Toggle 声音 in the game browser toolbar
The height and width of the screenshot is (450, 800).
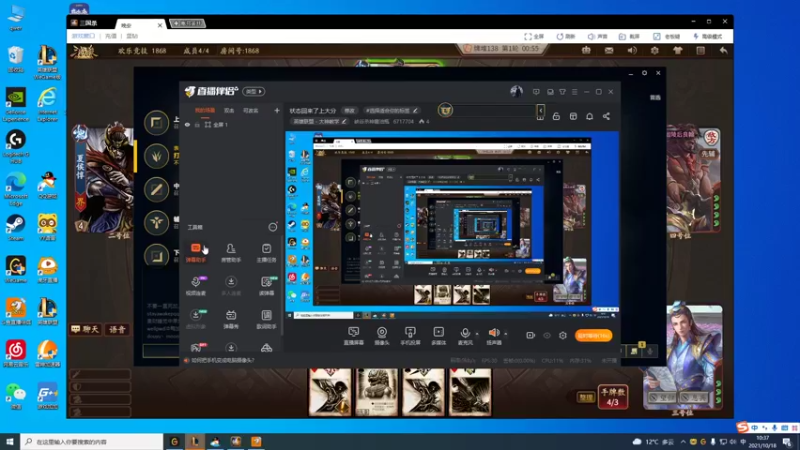[597, 36]
